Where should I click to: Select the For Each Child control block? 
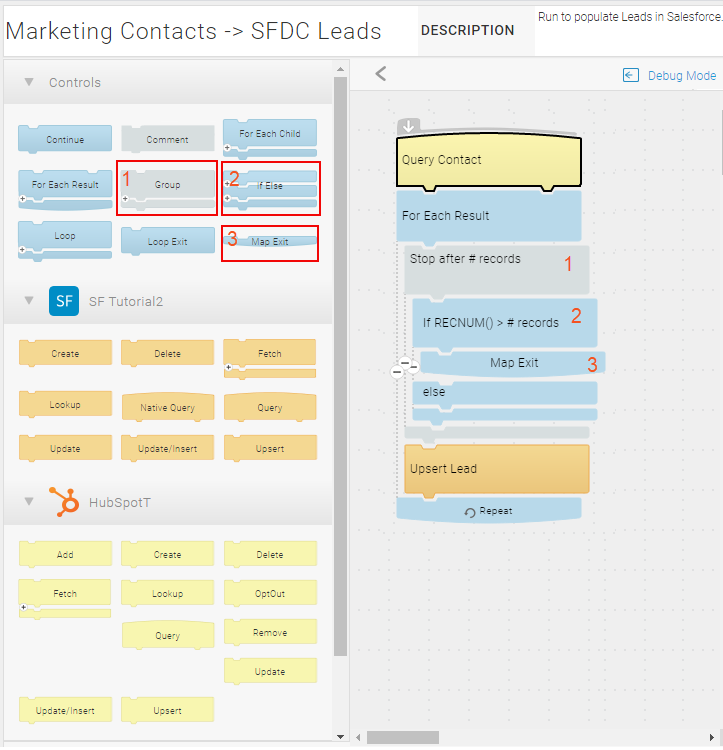pyautogui.click(x=269, y=134)
